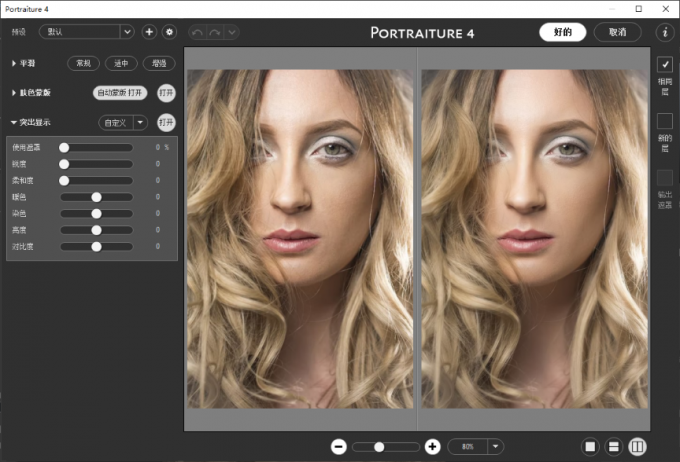
Task: Click the 取消 cancel button
Action: 617,32
